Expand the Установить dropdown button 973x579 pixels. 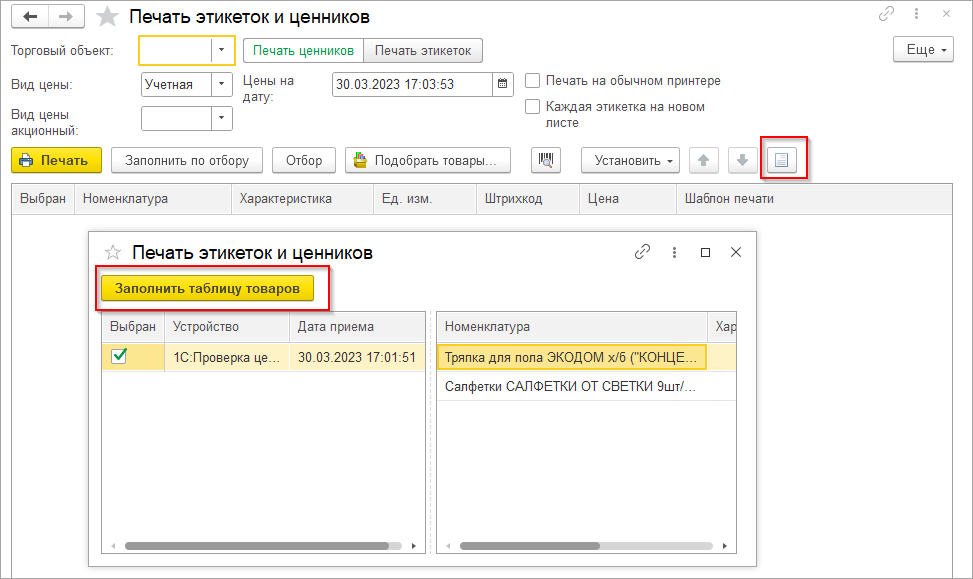(x=630, y=160)
